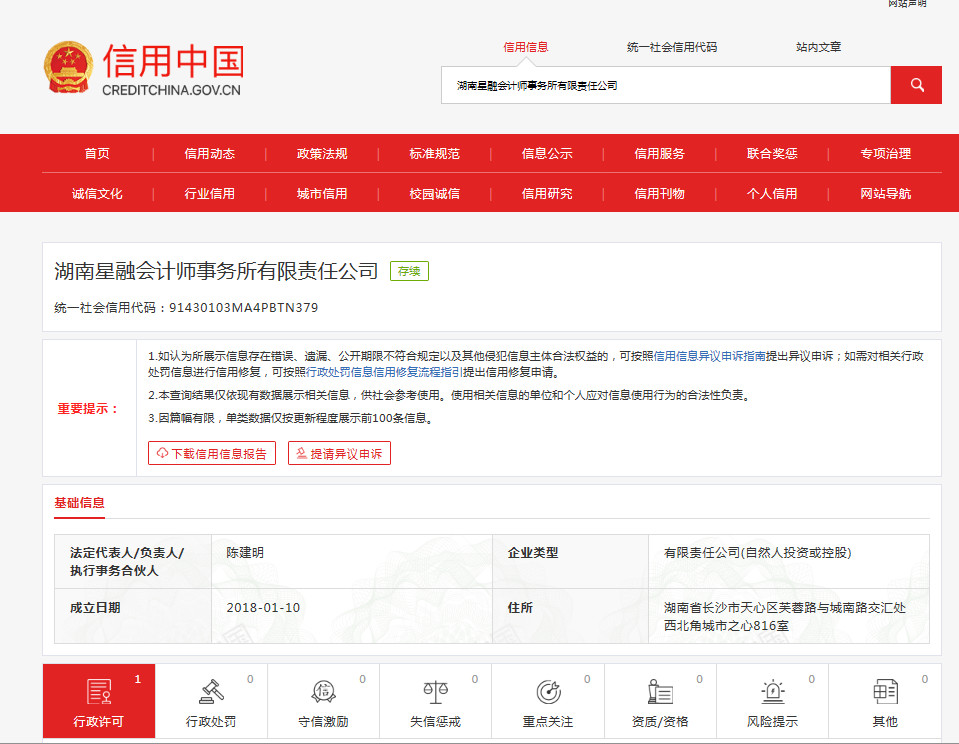
Task: Click the founding date 2018-01-10
Action: pos(263,608)
